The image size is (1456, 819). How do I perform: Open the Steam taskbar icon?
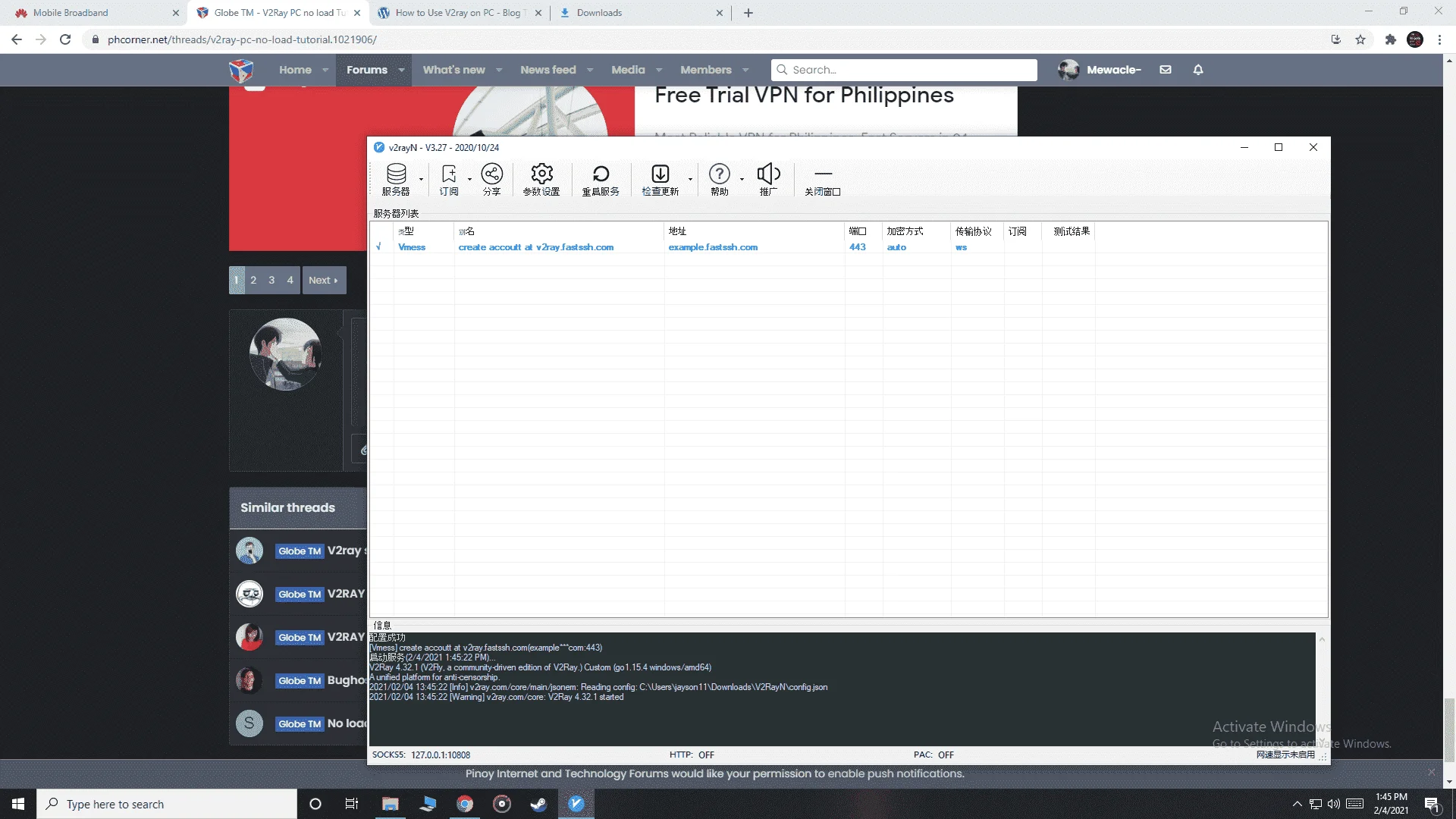tap(538, 804)
